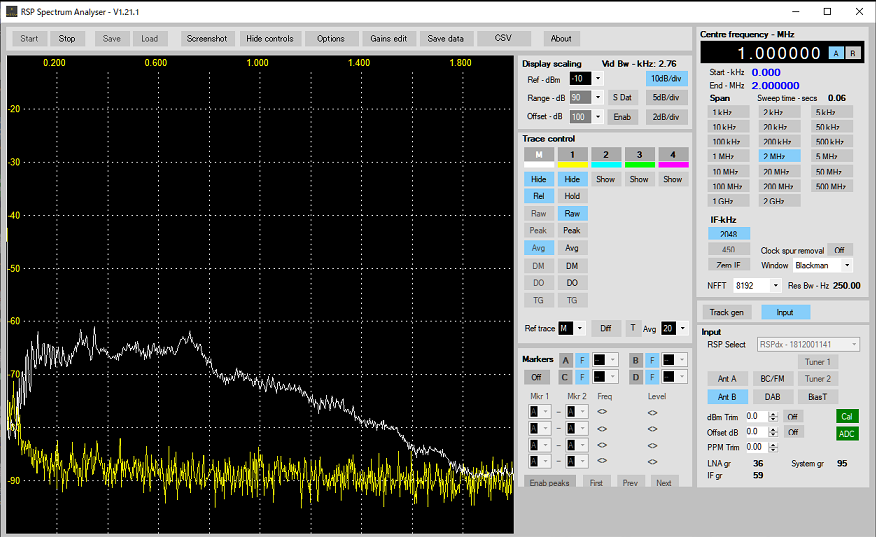Click the yellow trace 1 color swatch

pyautogui.click(x=572, y=165)
